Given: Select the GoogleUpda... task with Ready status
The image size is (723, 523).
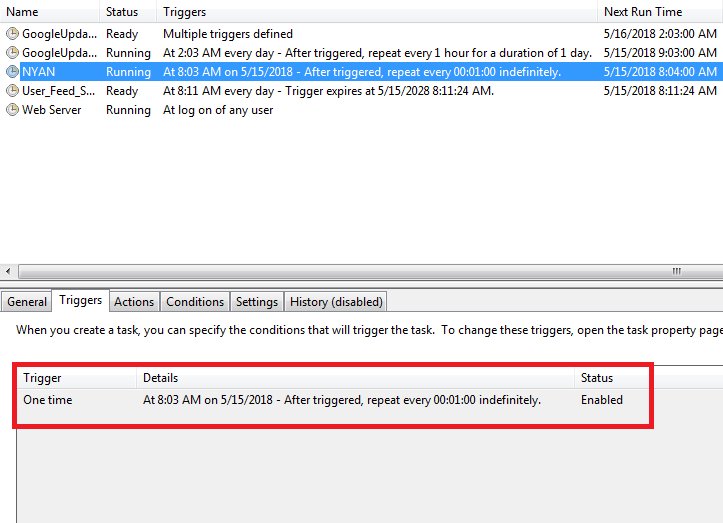Looking at the screenshot, I should [x=59, y=34].
